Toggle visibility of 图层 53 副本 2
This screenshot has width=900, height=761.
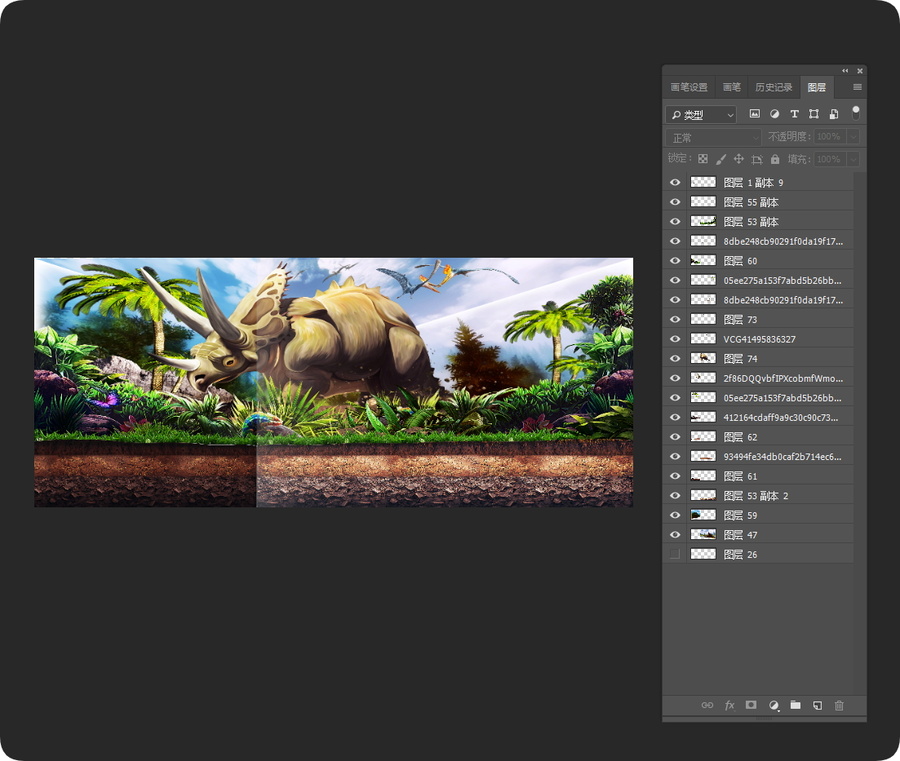pos(675,496)
